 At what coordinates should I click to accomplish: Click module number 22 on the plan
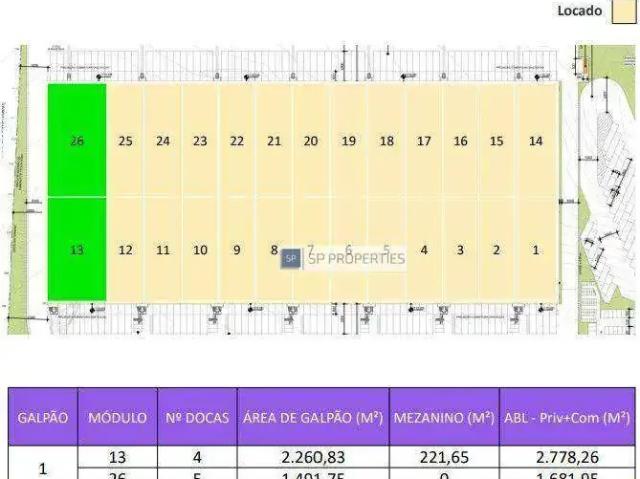pos(237,141)
